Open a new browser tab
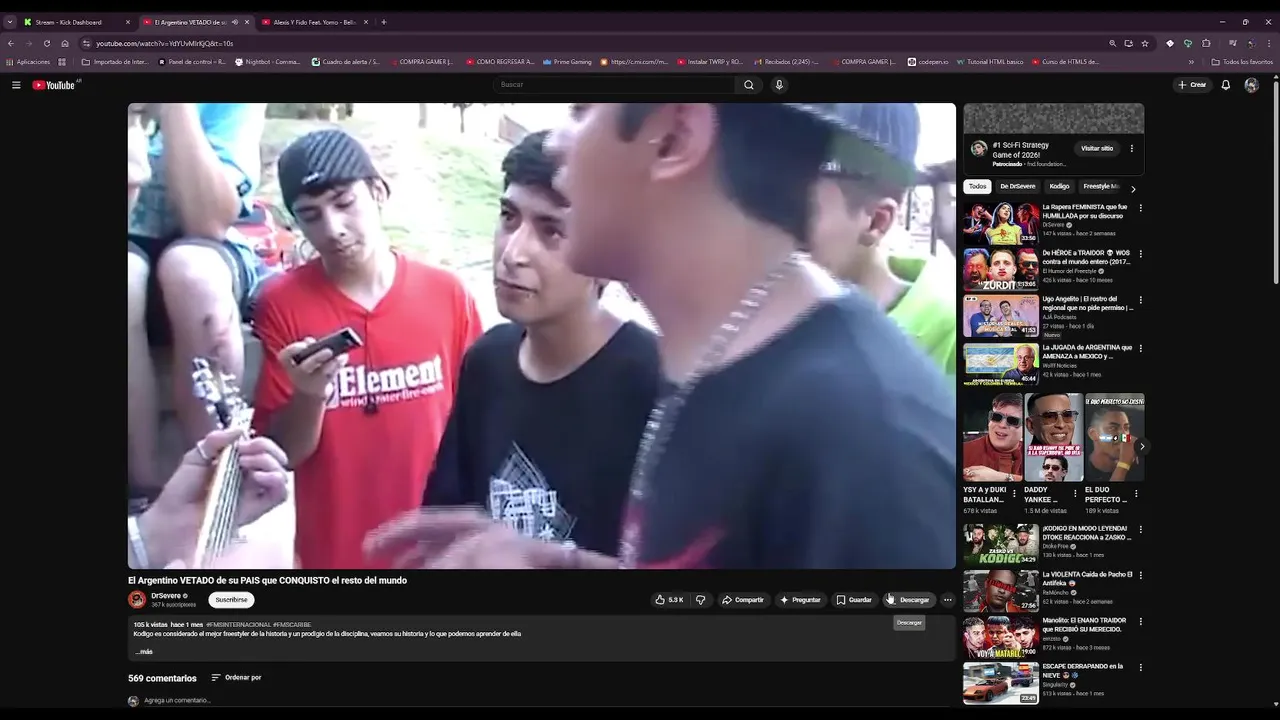1280x720 pixels. (384, 22)
